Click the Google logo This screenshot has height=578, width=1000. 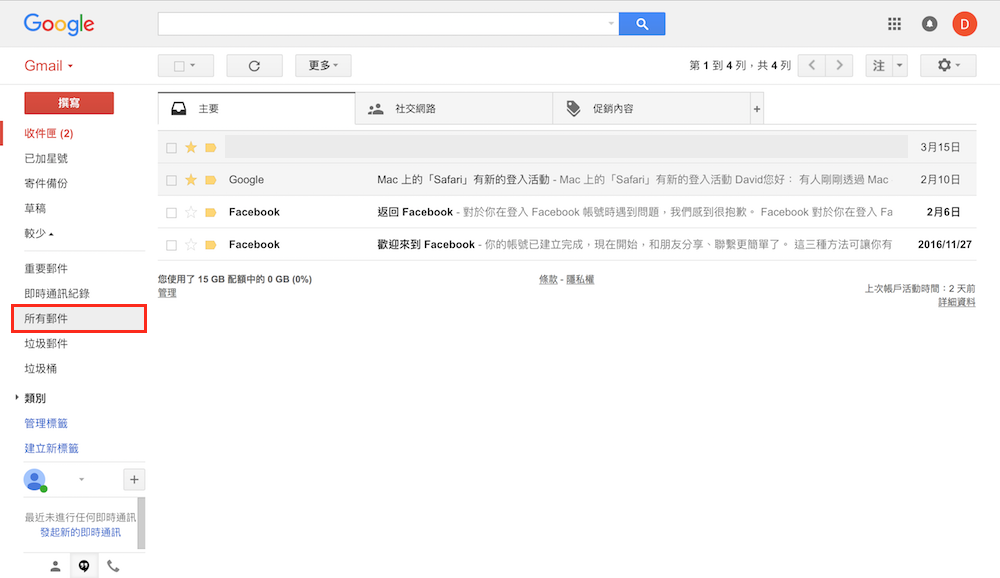(x=59, y=24)
